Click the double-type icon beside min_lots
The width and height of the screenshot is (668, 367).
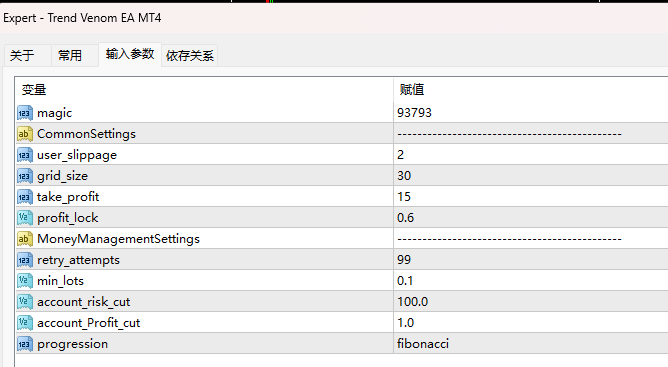[x=25, y=280]
